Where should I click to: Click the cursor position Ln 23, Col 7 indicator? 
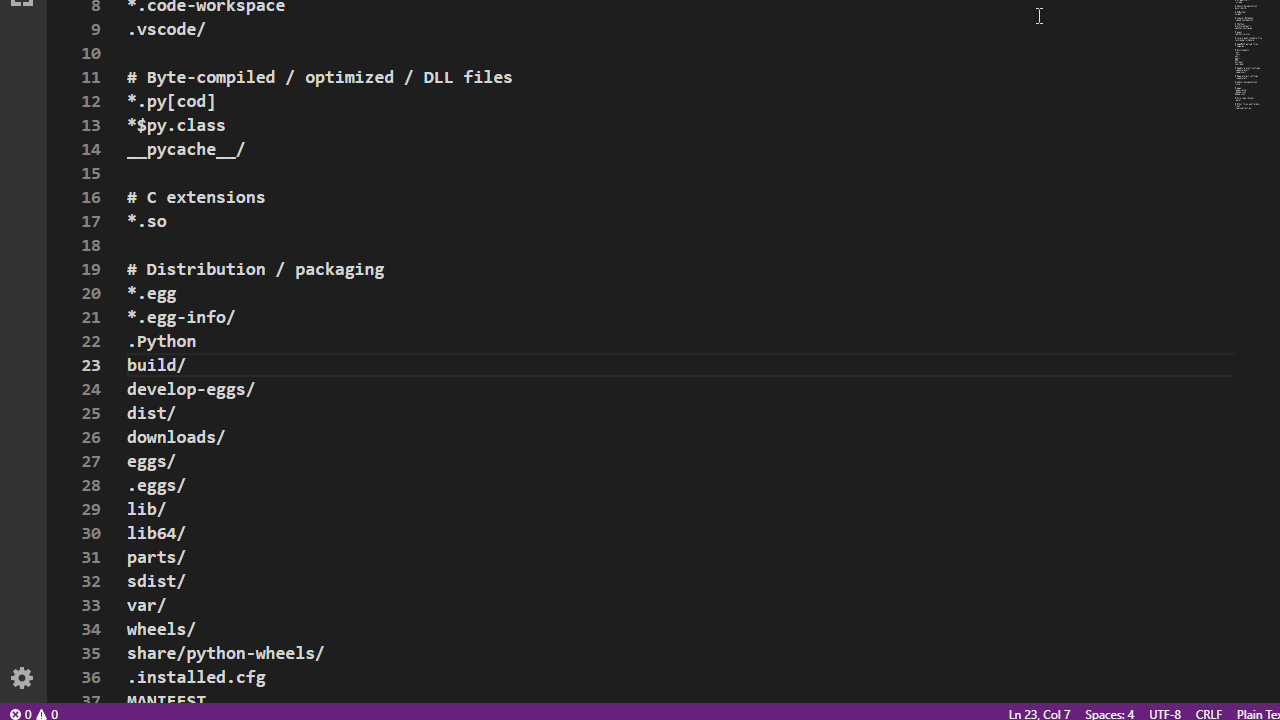1039,714
